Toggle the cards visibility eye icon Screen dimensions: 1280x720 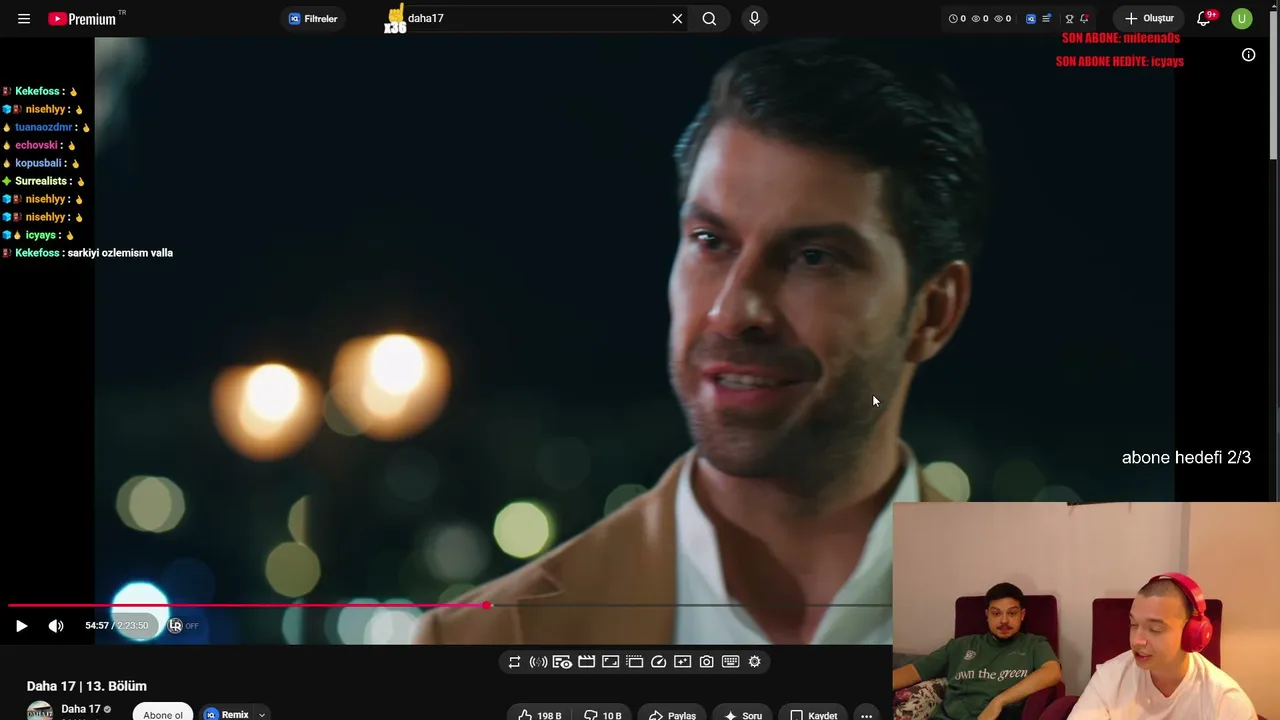click(x=562, y=662)
